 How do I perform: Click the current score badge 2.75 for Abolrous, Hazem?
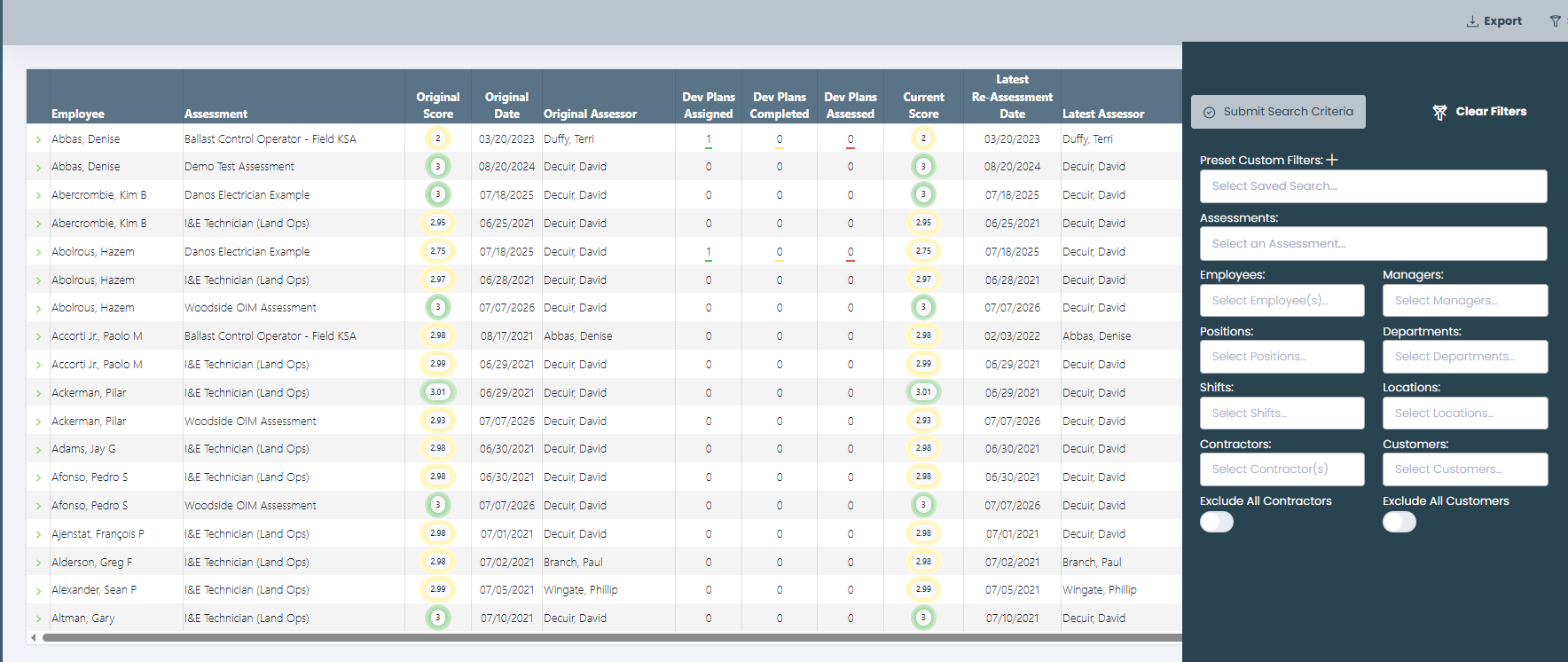(923, 251)
